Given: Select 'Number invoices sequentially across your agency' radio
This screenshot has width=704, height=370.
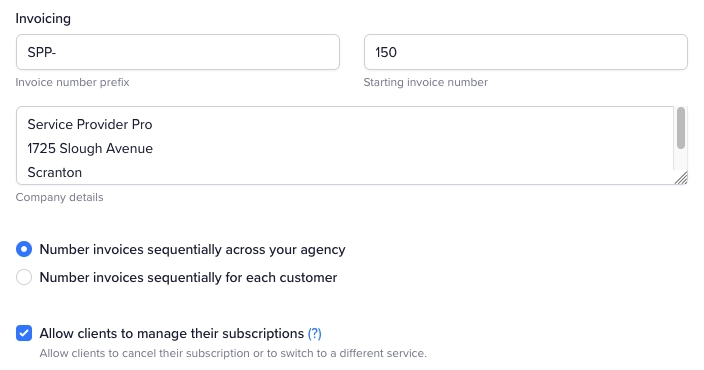Looking at the screenshot, I should click(x=24, y=249).
